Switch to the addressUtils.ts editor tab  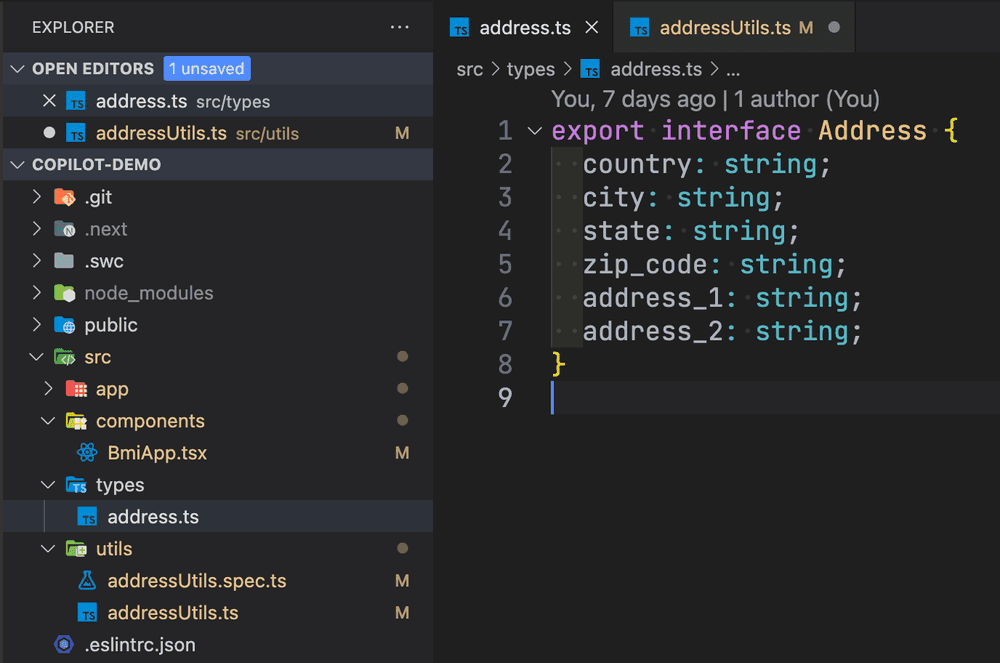pos(724,28)
